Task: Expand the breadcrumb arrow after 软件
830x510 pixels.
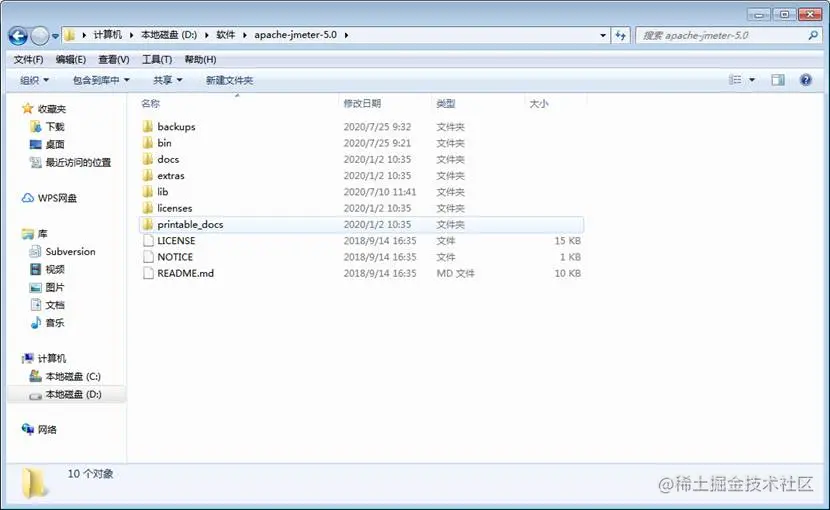Action: pyautogui.click(x=245, y=35)
